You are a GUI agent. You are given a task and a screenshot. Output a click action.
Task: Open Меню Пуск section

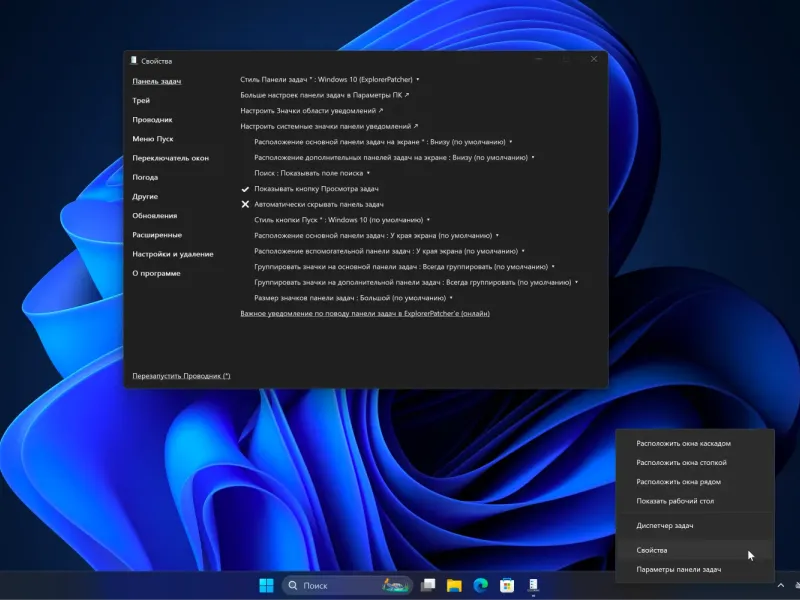153,139
